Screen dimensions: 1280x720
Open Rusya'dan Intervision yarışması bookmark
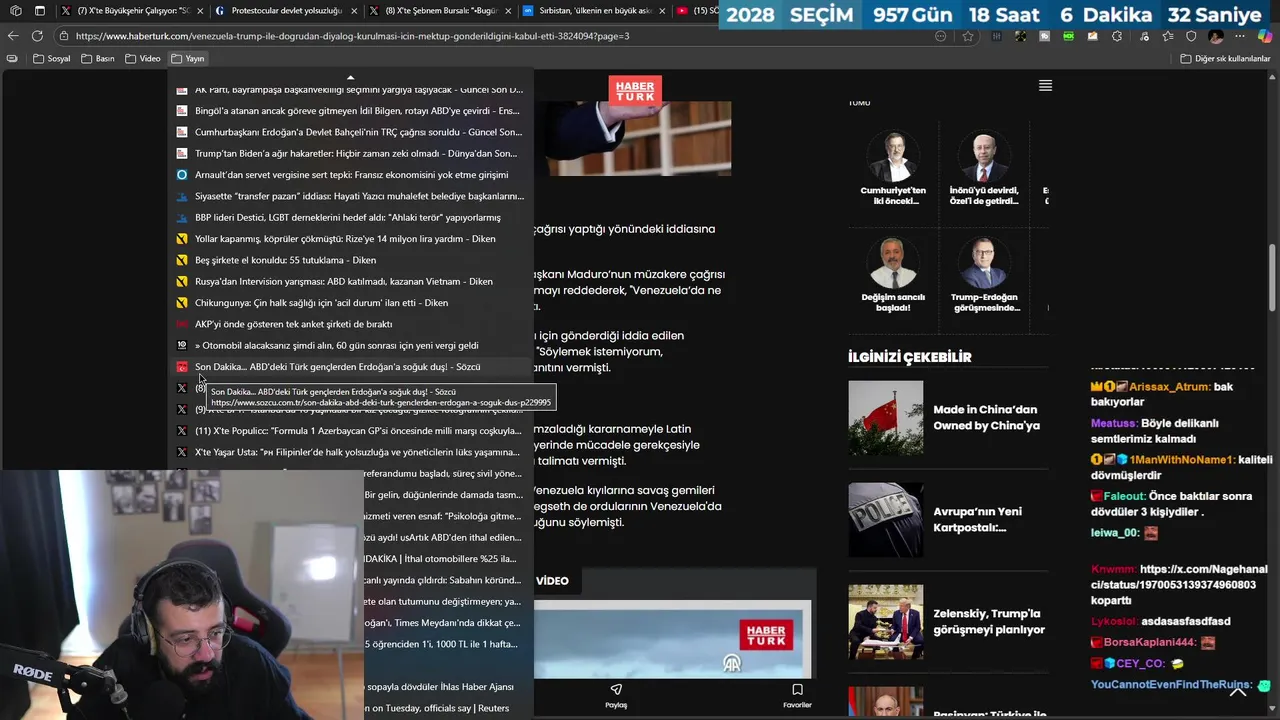click(x=350, y=281)
